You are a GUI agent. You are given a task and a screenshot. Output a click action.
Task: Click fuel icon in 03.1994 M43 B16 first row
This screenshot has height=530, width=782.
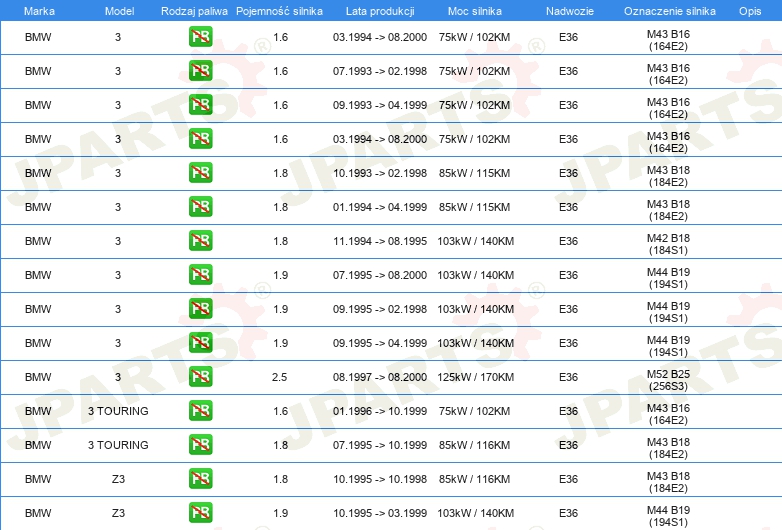pyautogui.click(x=200, y=37)
